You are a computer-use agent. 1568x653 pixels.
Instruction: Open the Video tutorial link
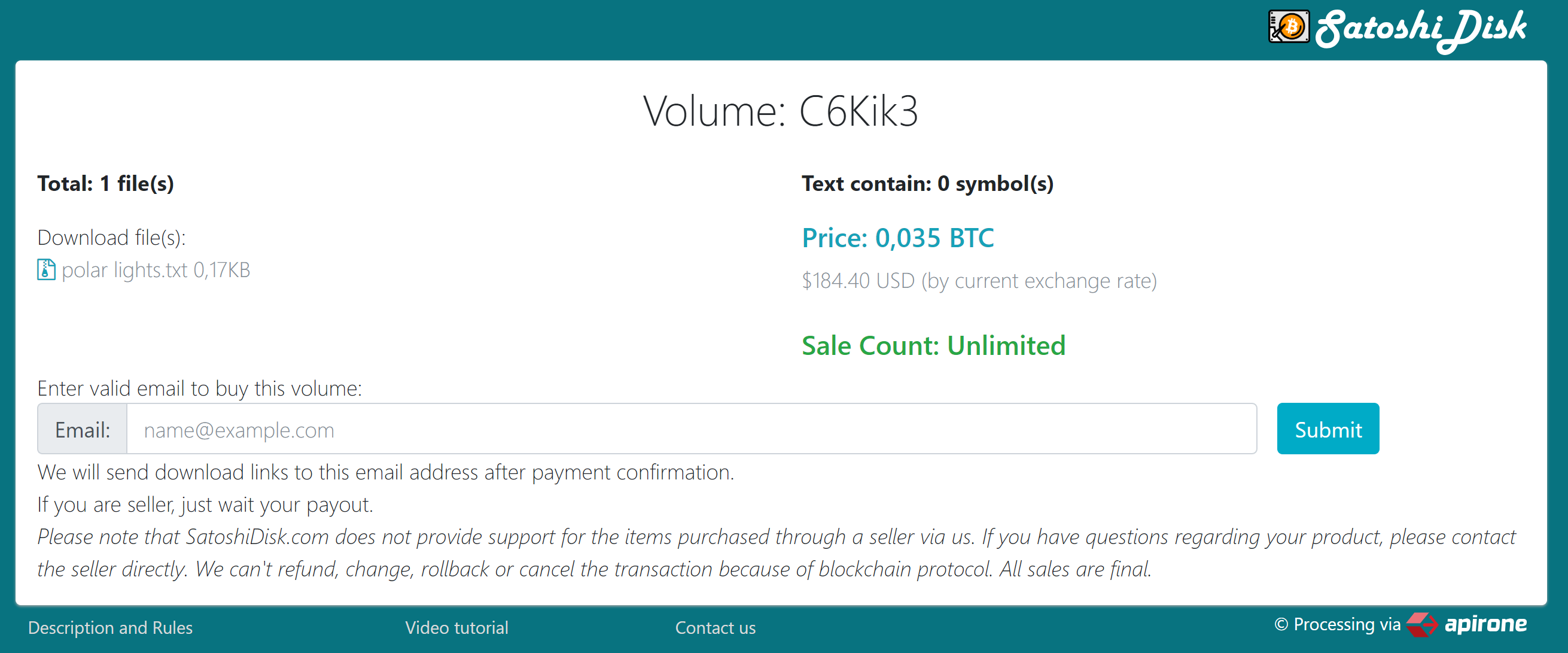pyautogui.click(x=456, y=627)
